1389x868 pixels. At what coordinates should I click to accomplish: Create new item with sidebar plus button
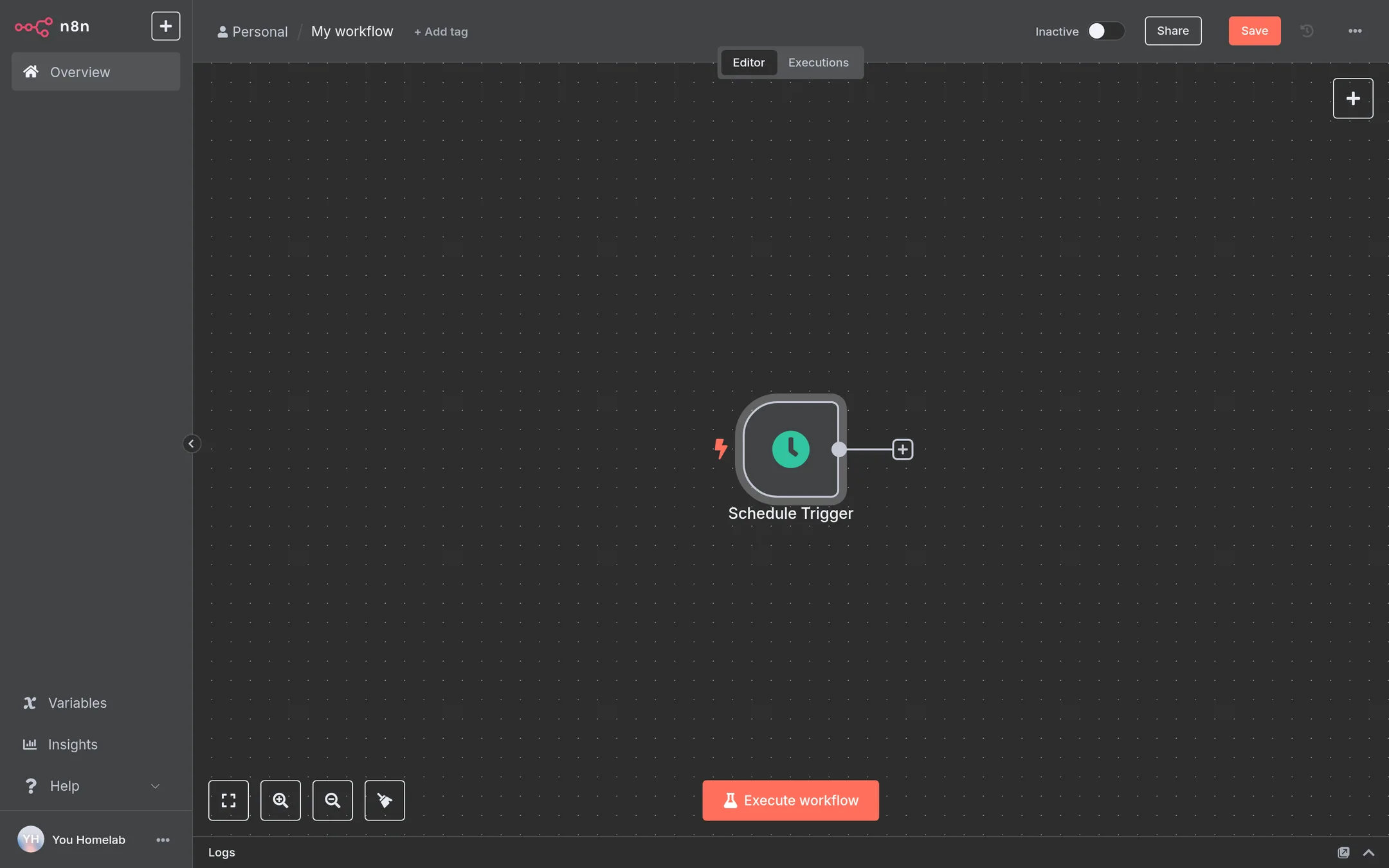[165, 26]
